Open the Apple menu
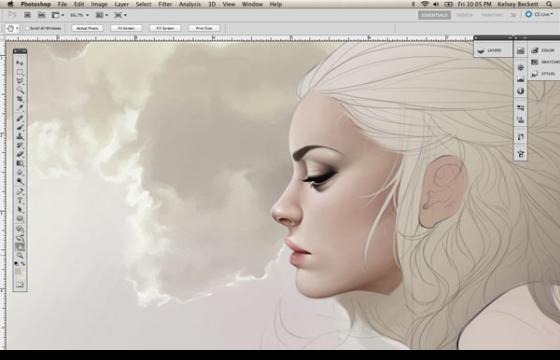 coord(10,4)
